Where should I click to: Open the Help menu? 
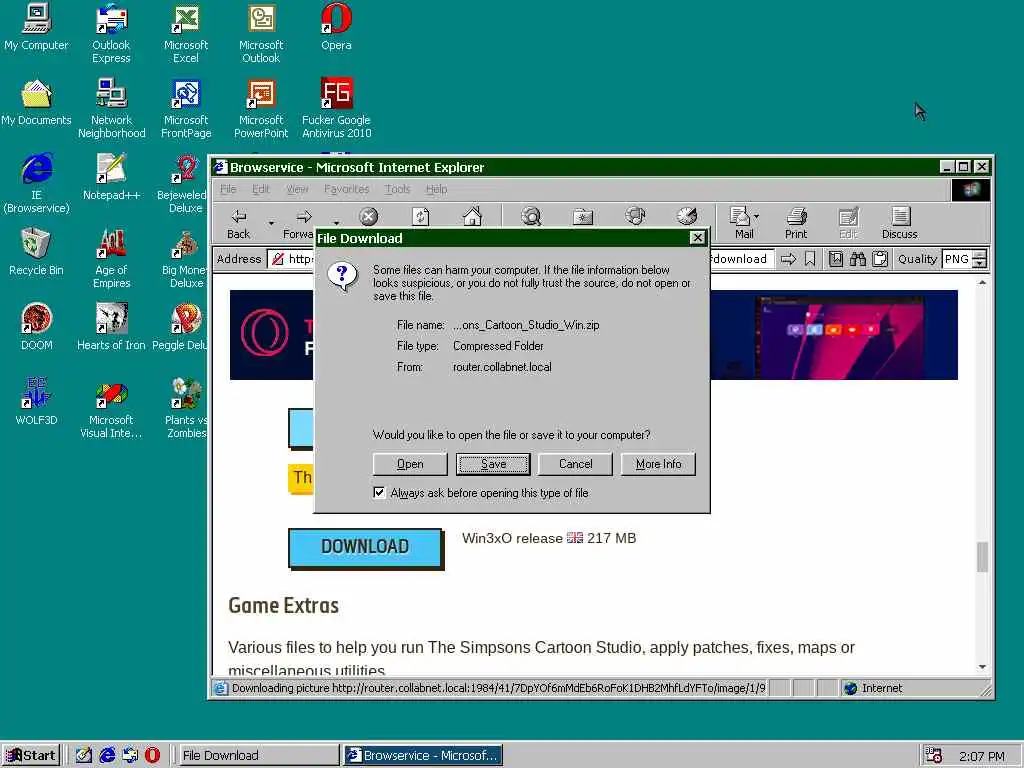click(x=436, y=189)
